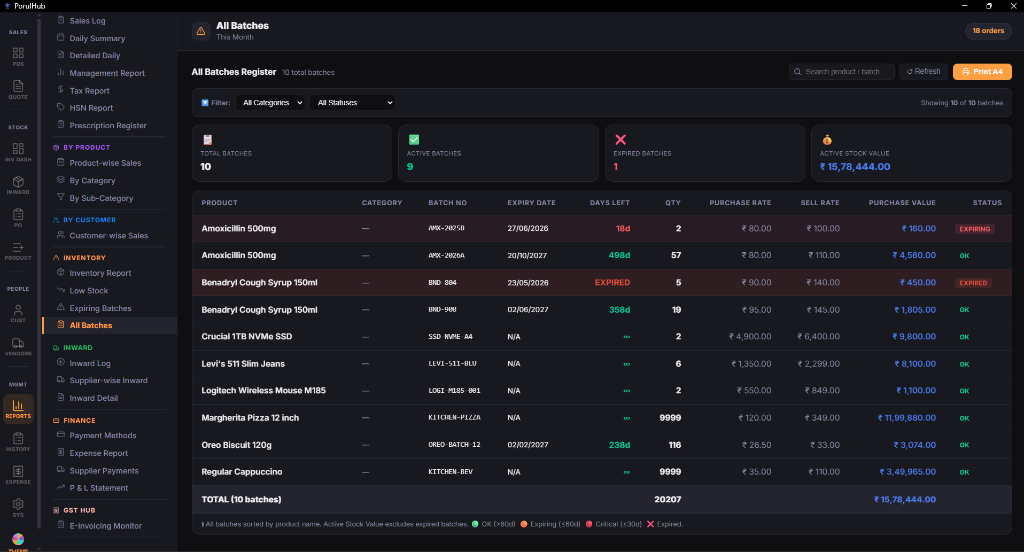Open Sales Log report
This screenshot has height=552, width=1024.
88,21
